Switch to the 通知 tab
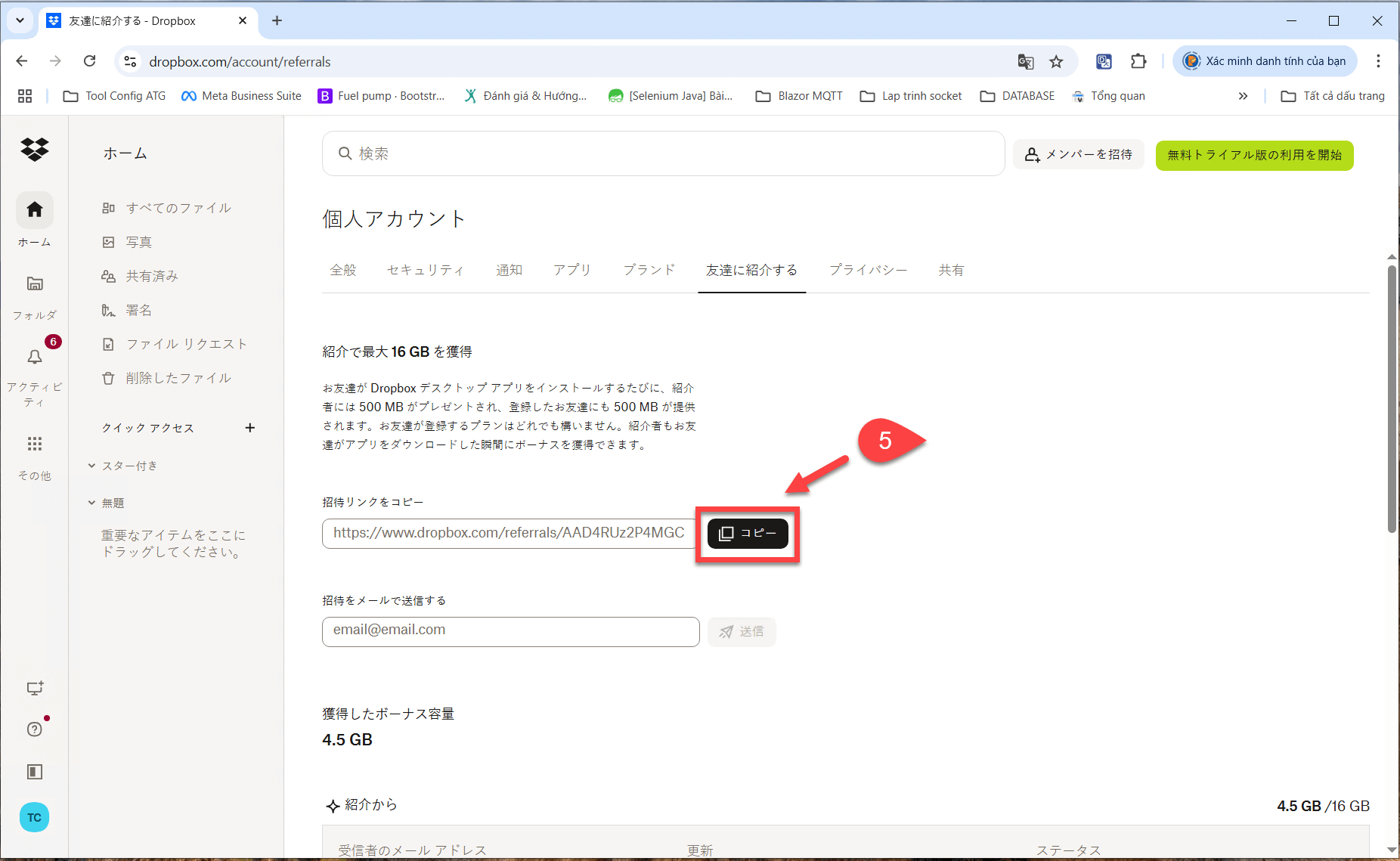 510,270
